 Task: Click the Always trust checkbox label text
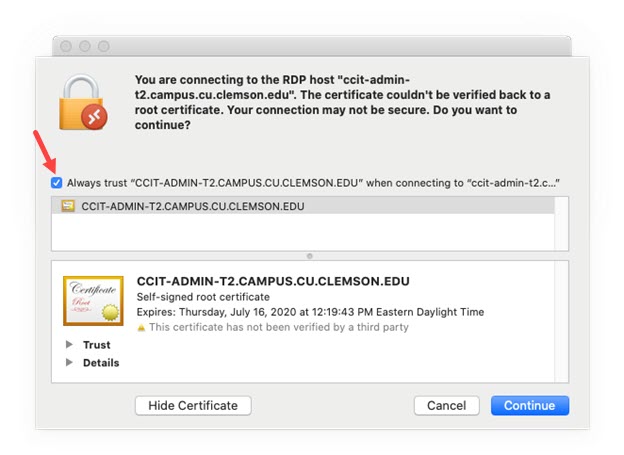[x=313, y=183]
